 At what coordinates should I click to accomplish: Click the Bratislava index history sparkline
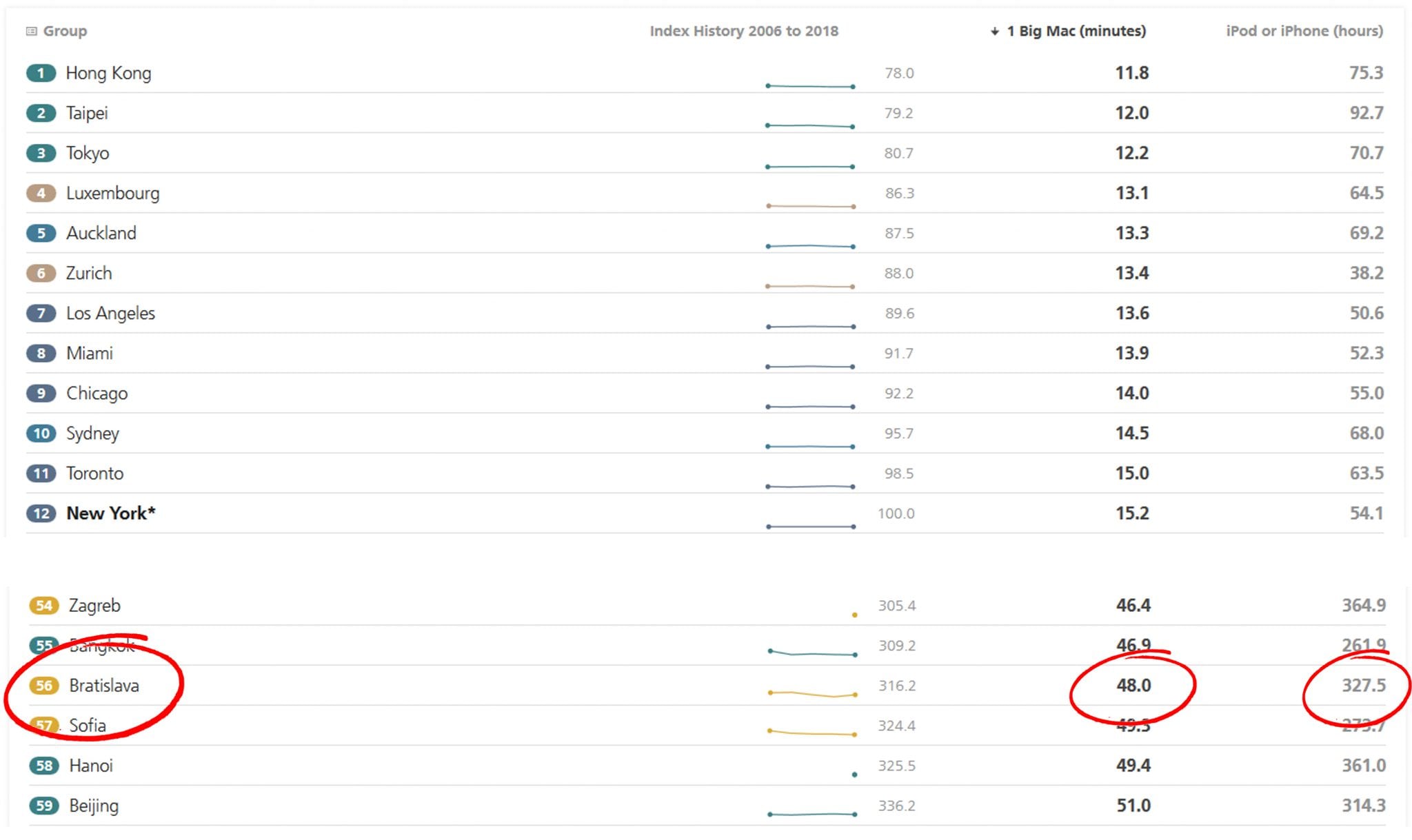click(812, 694)
